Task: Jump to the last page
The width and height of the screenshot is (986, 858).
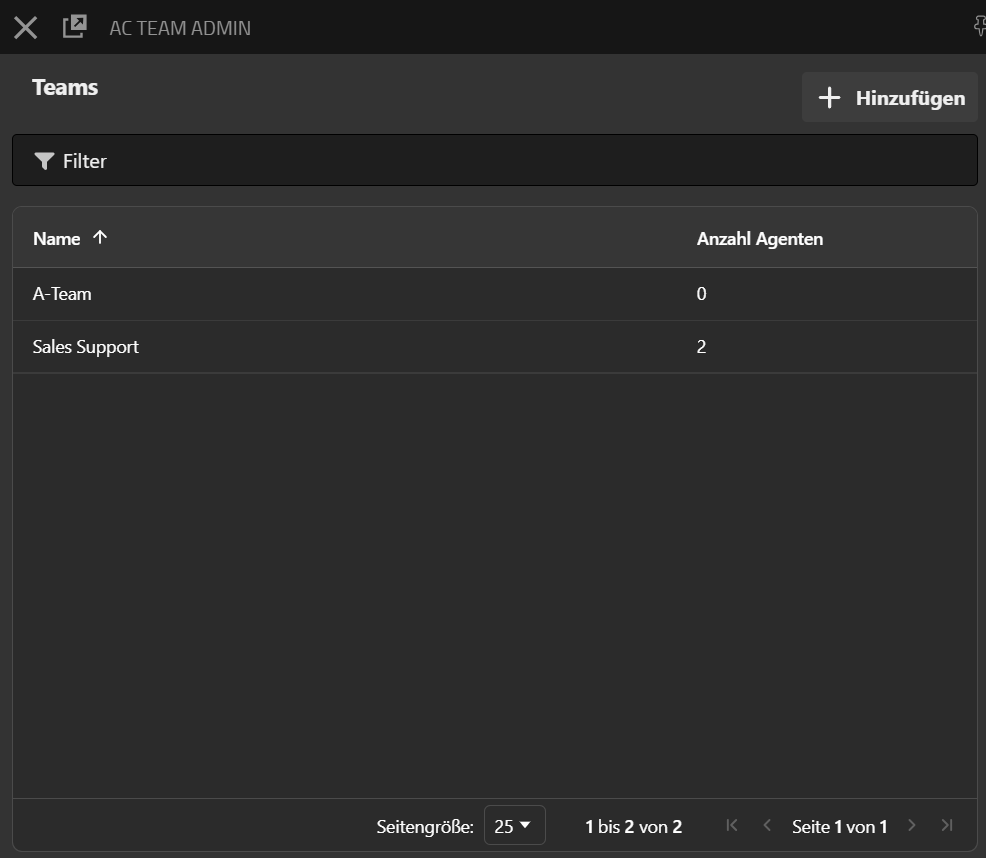Action: point(946,825)
